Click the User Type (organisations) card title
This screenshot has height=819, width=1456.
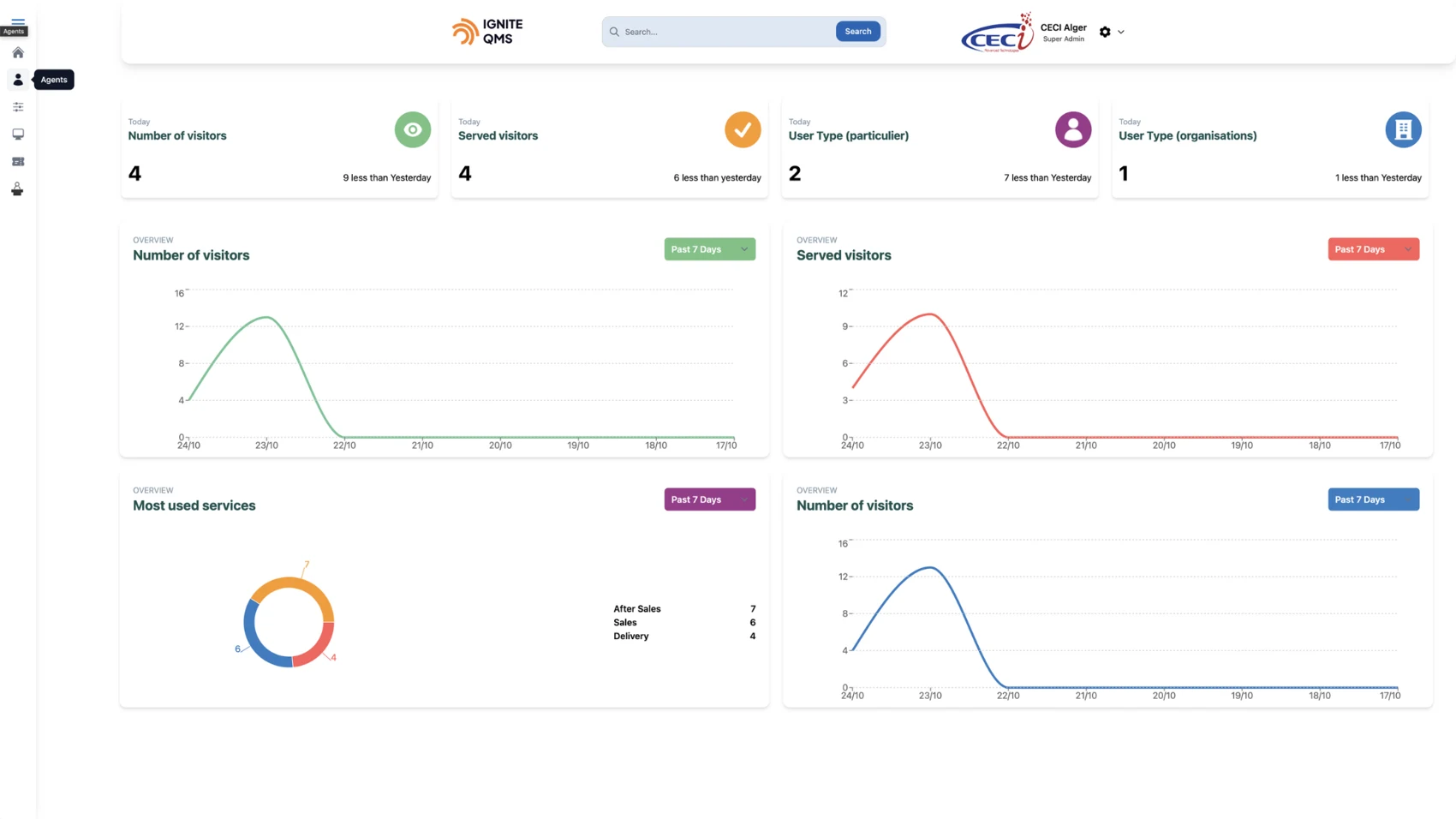click(1187, 135)
